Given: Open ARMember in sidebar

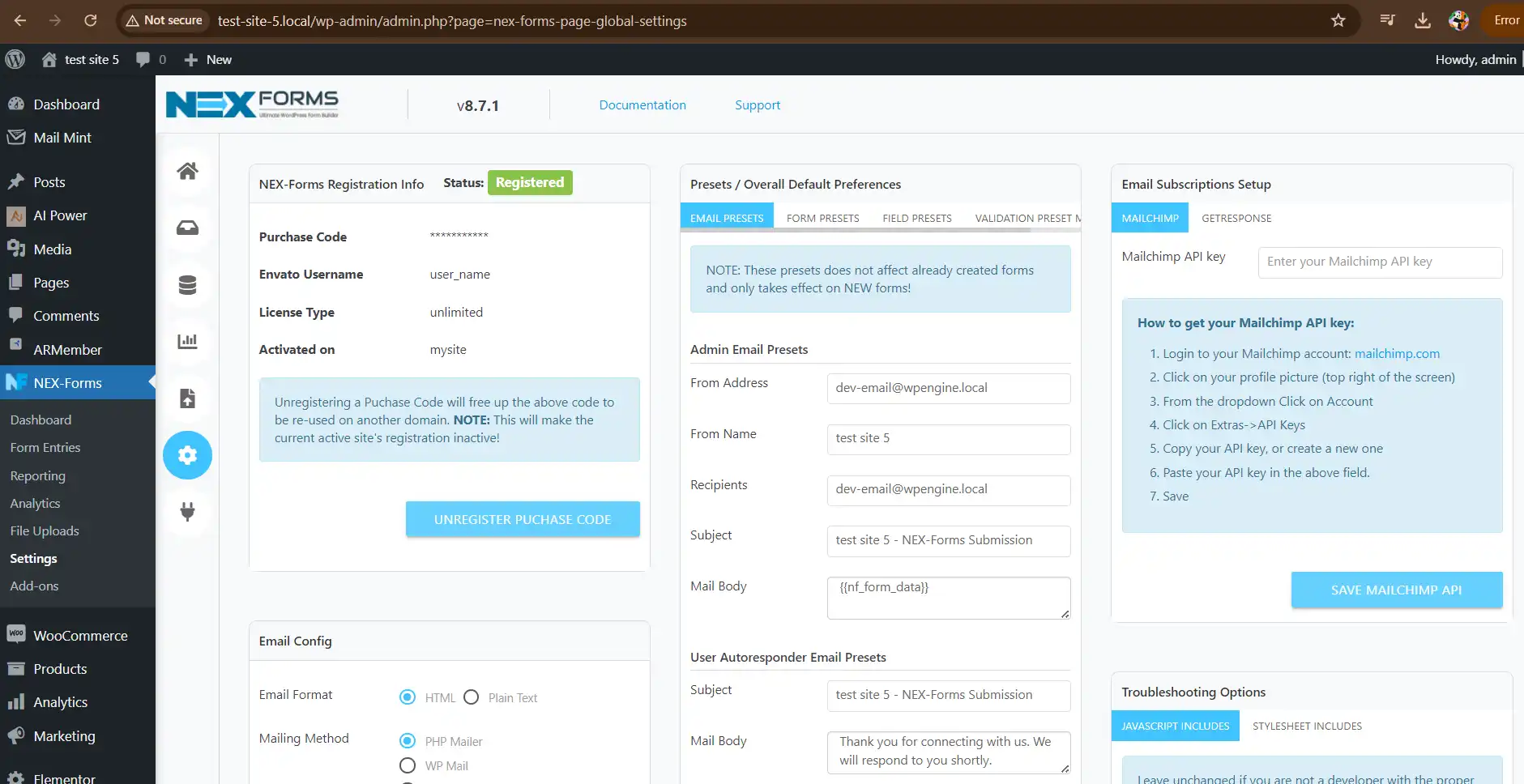Looking at the screenshot, I should 68,350.
